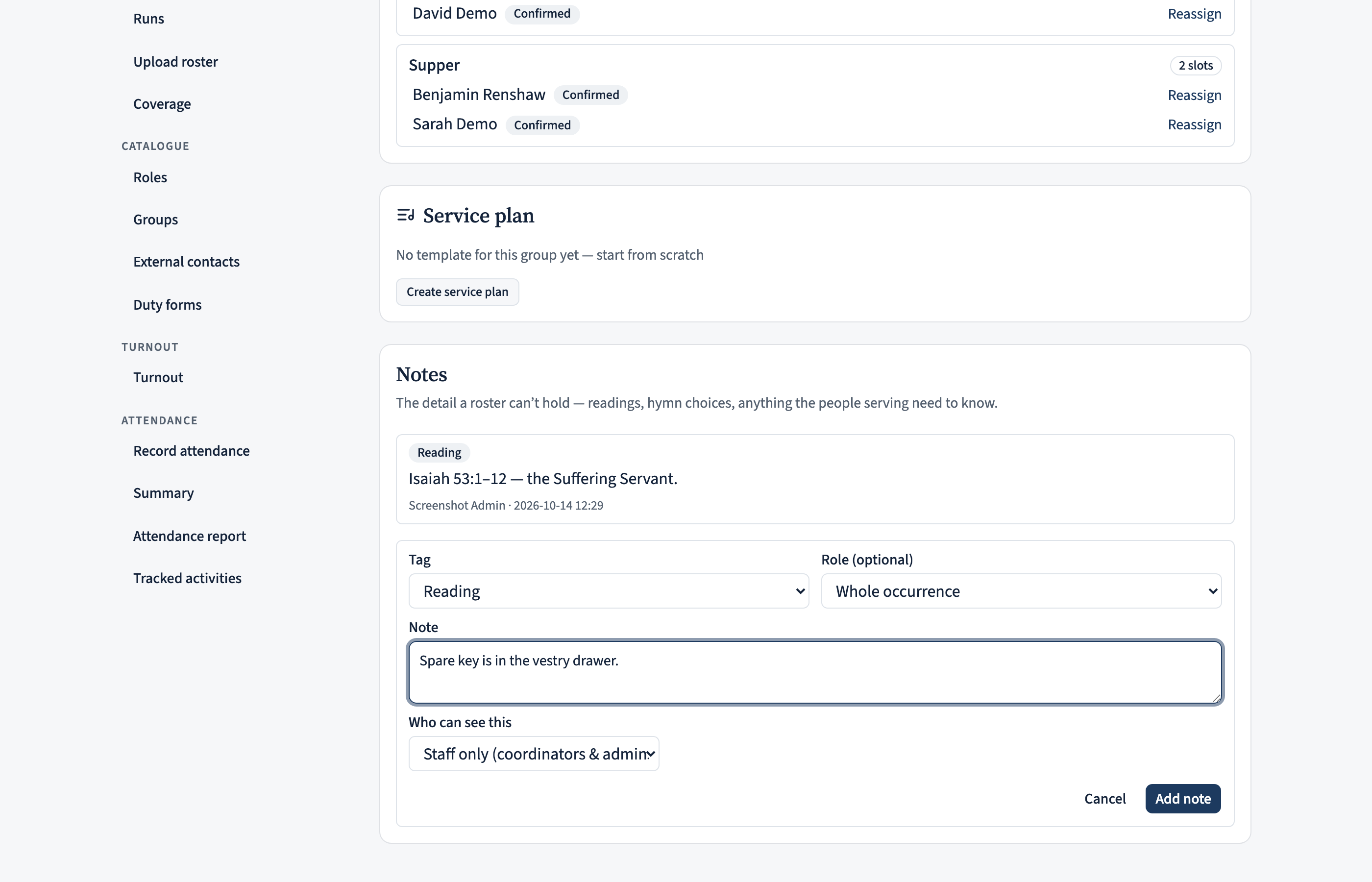This screenshot has width=1372, height=882.
Task: Open Record attendance page
Action: click(191, 450)
